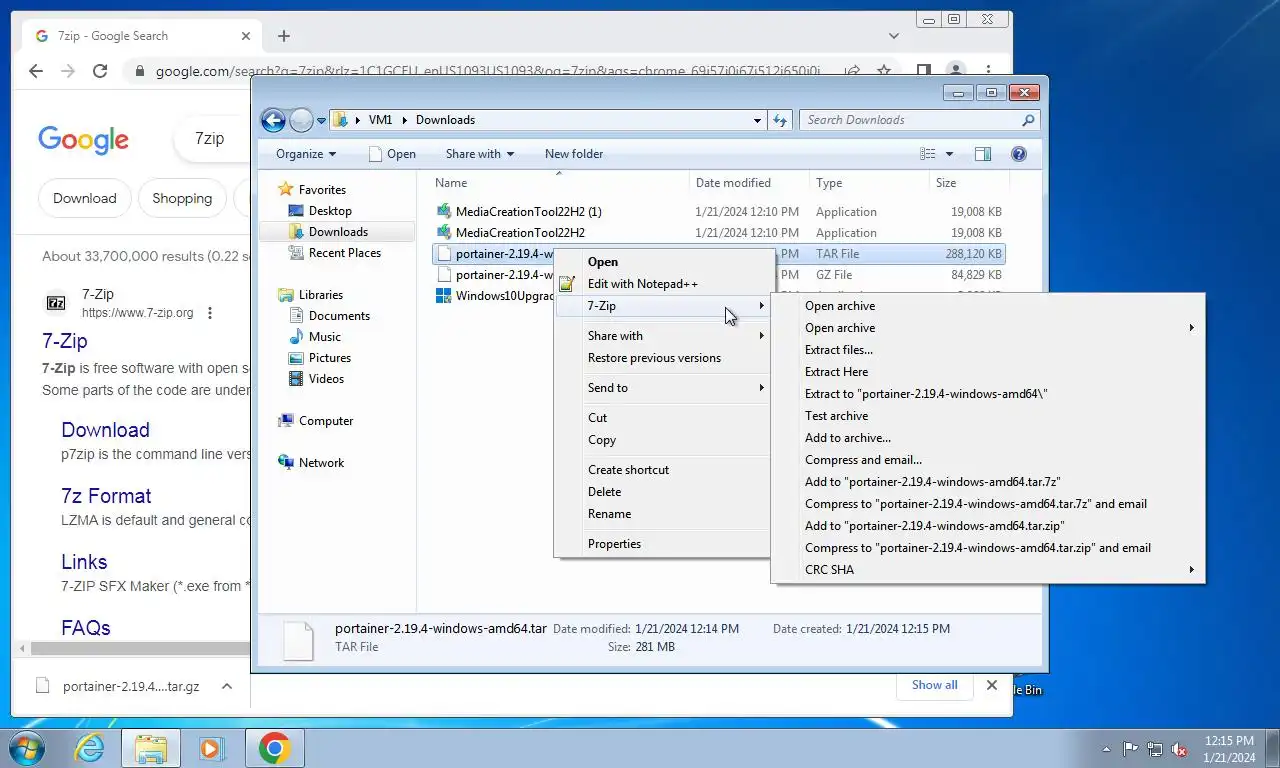The height and width of the screenshot is (768, 1280).
Task: Open Share with dropdown in Explorer toolbar
Action: pyautogui.click(x=480, y=154)
